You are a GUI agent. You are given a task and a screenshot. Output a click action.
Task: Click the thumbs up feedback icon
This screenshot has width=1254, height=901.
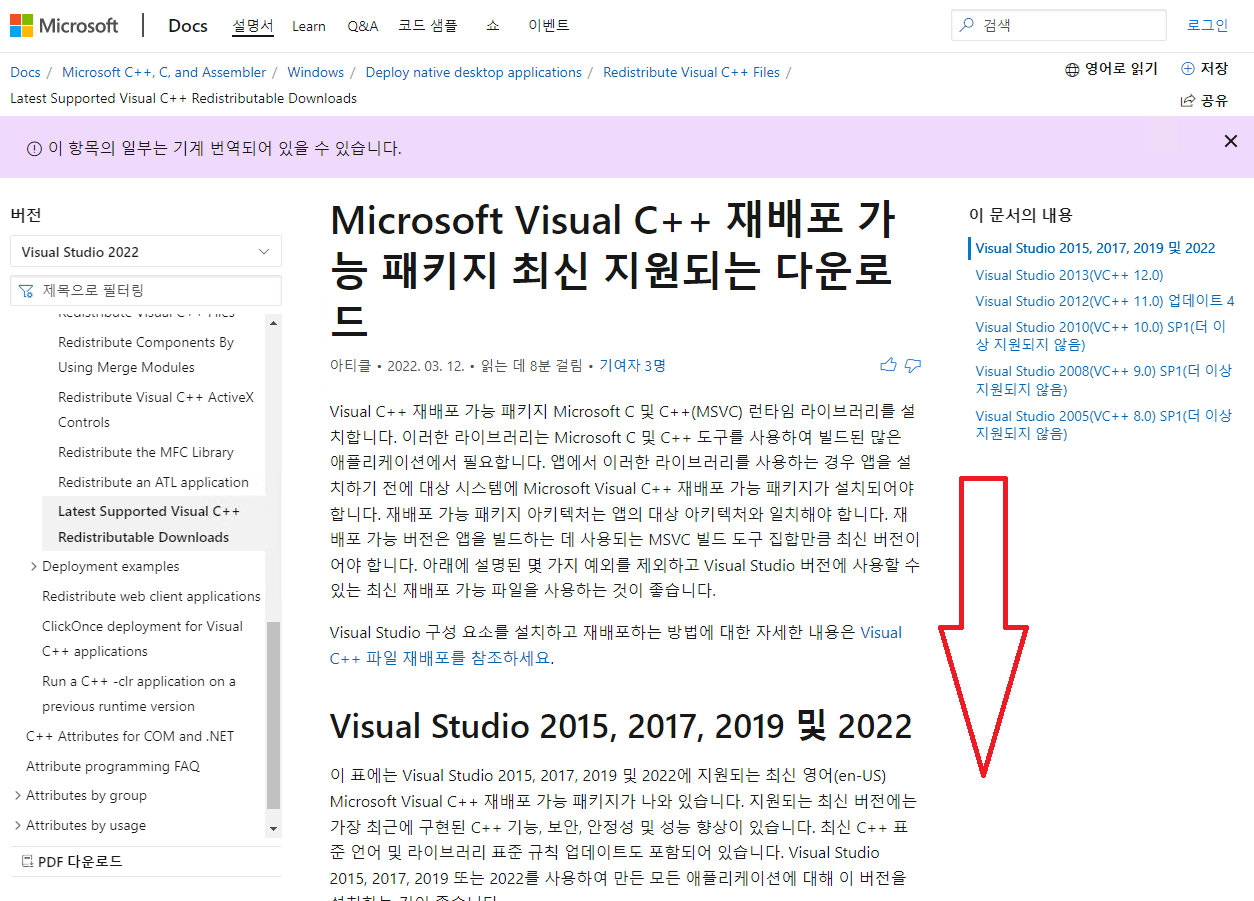coord(888,365)
